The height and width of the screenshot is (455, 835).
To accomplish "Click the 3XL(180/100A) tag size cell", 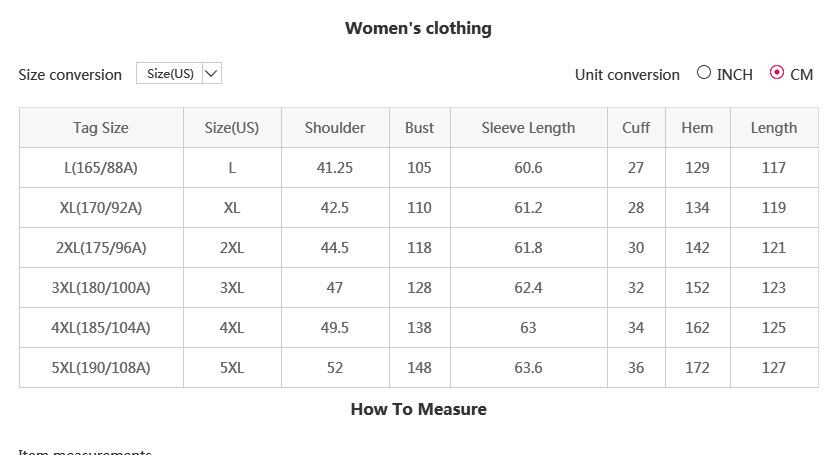I will tap(101, 288).
